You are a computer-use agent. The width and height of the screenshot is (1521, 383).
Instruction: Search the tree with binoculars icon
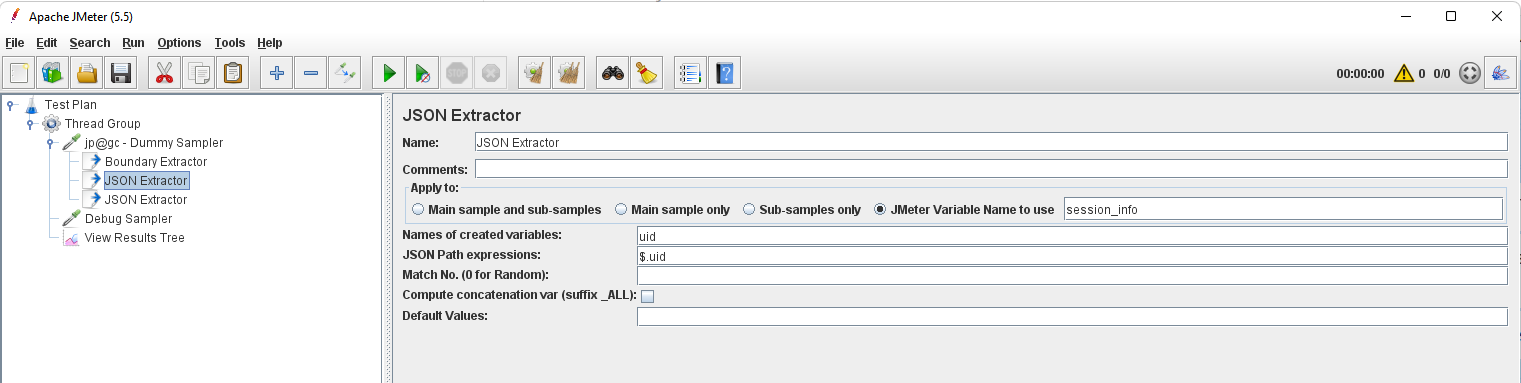tap(612, 73)
